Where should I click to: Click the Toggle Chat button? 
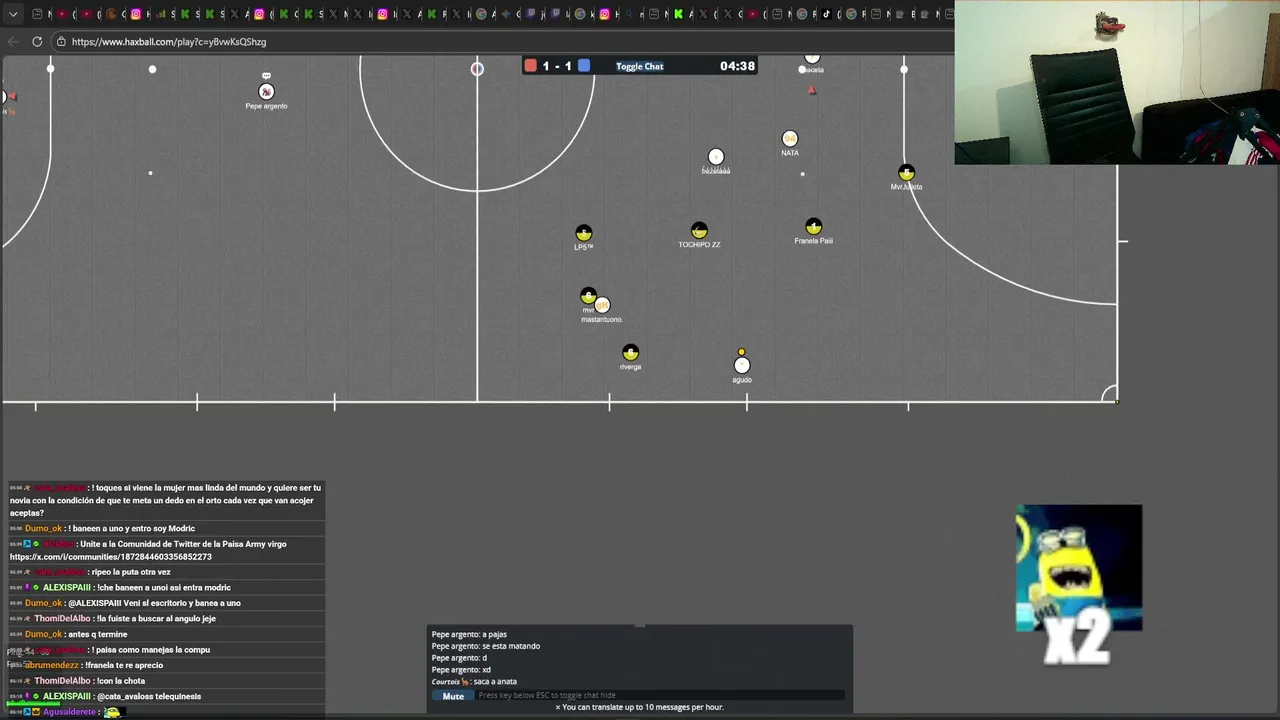pos(639,66)
